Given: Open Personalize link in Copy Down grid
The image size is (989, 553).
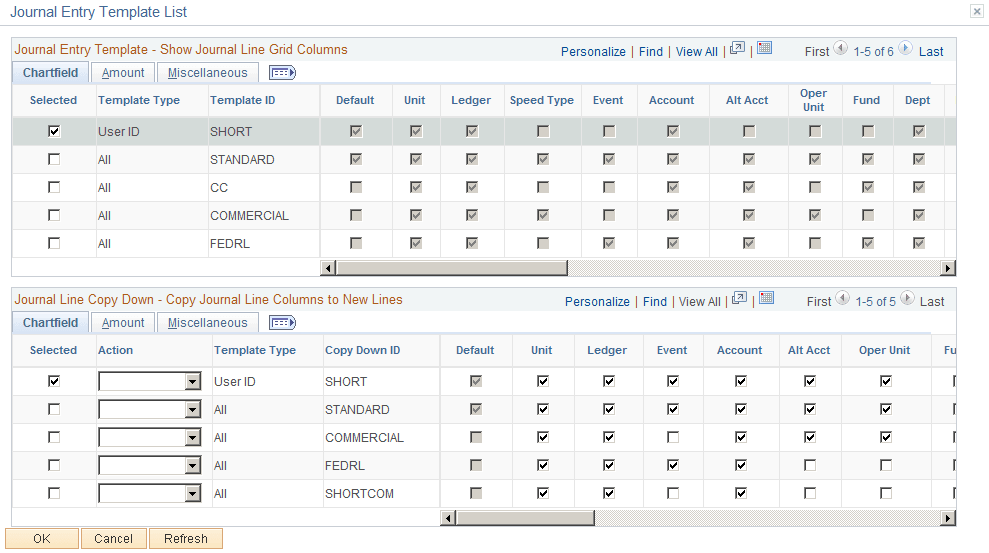Looking at the screenshot, I should (597, 301).
